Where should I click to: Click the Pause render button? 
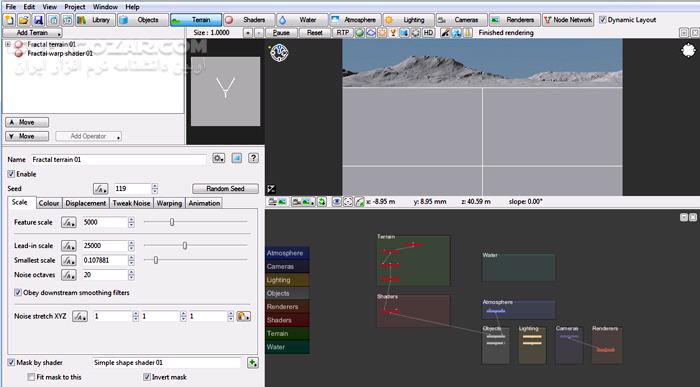(281, 33)
